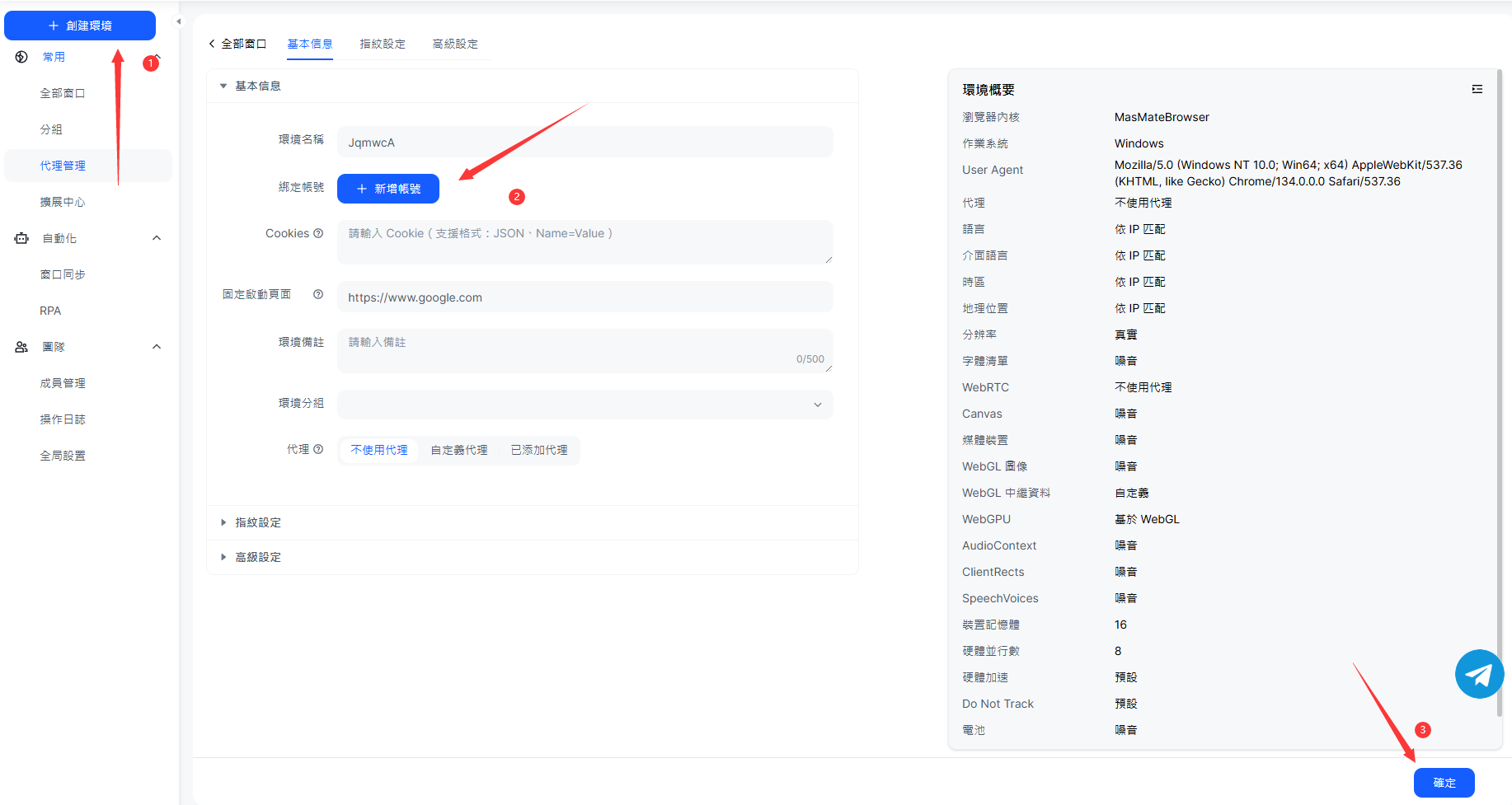Collapse the sidebar with the arrow handle

[178, 21]
